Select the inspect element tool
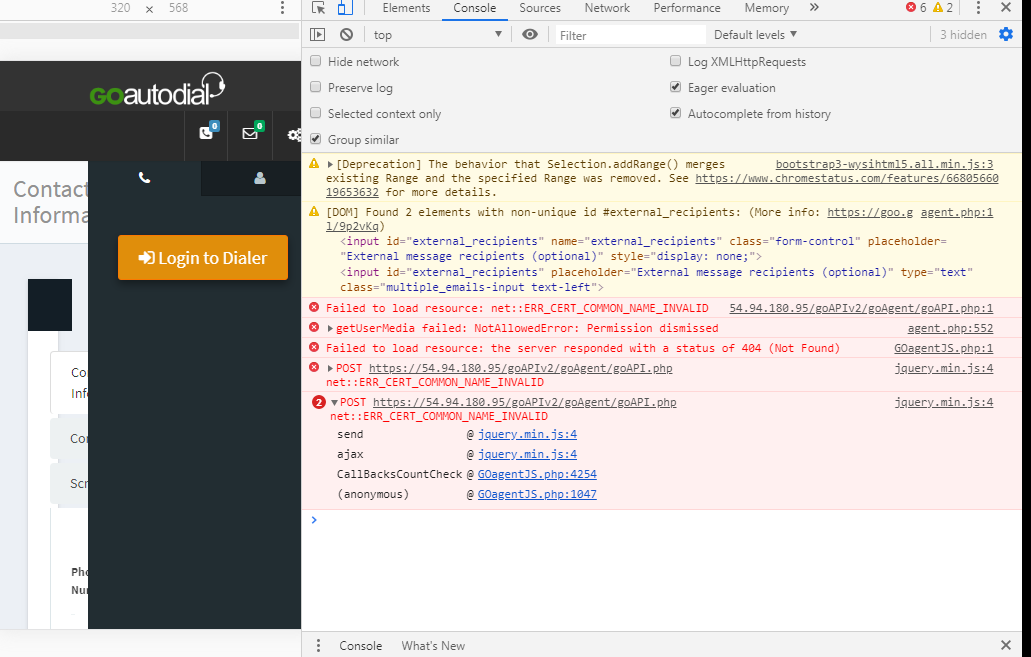The width and height of the screenshot is (1031, 657). click(319, 8)
